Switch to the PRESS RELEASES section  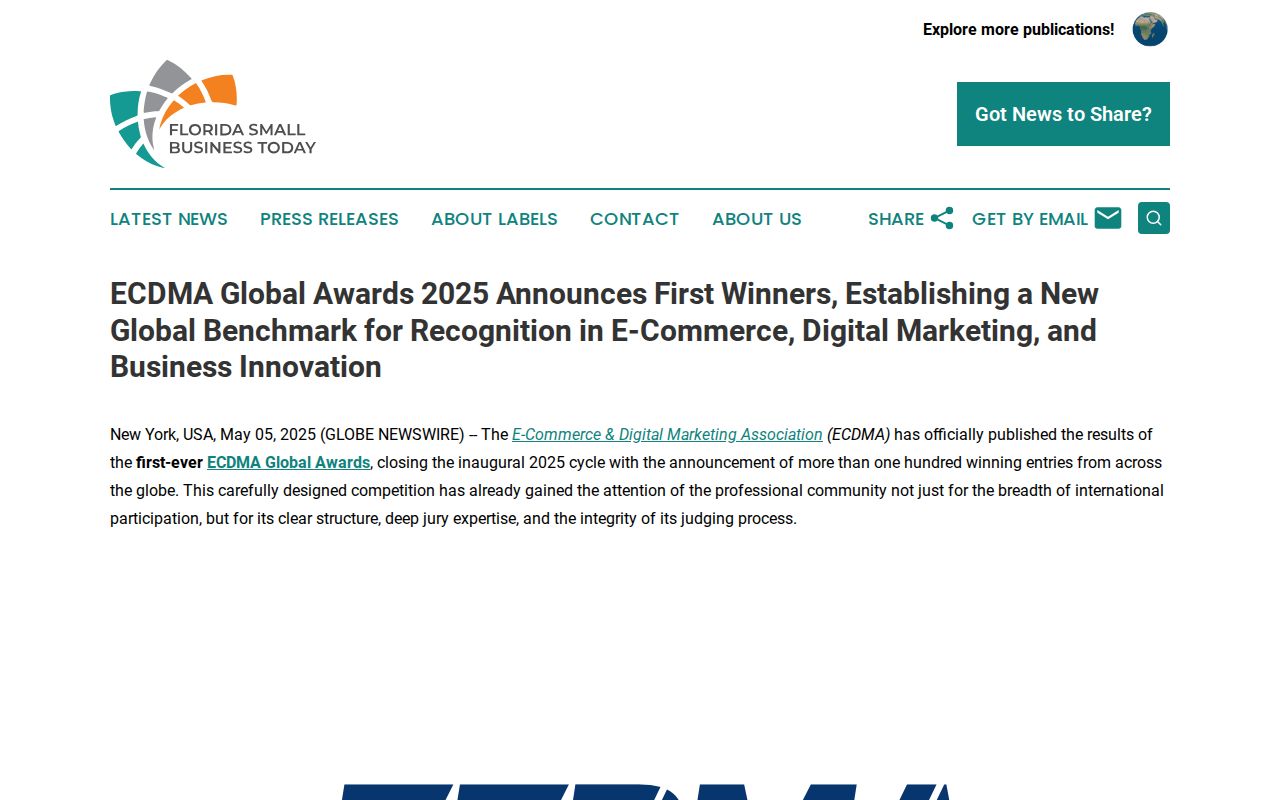[329, 219]
